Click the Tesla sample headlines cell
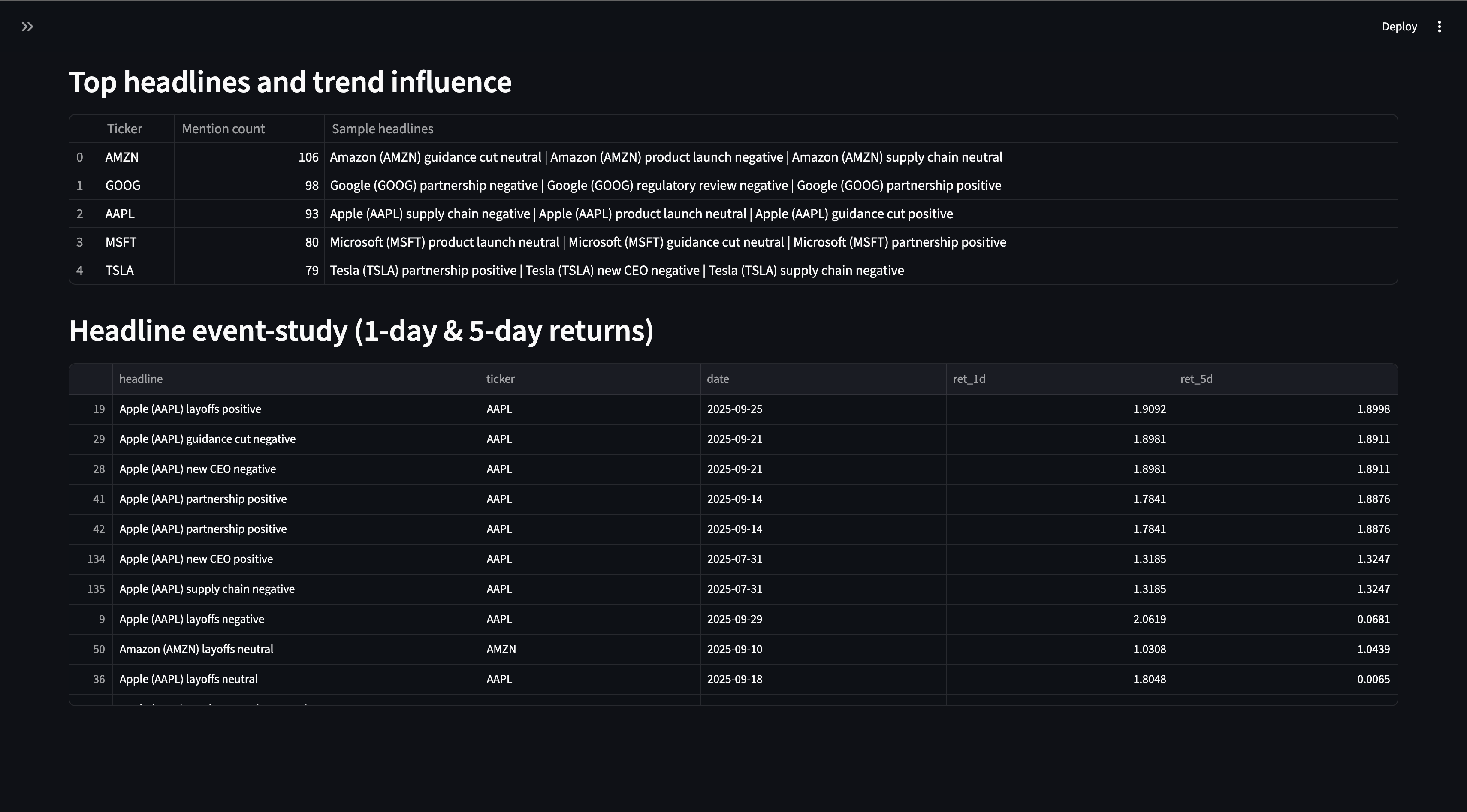The width and height of the screenshot is (1467, 812). point(616,271)
